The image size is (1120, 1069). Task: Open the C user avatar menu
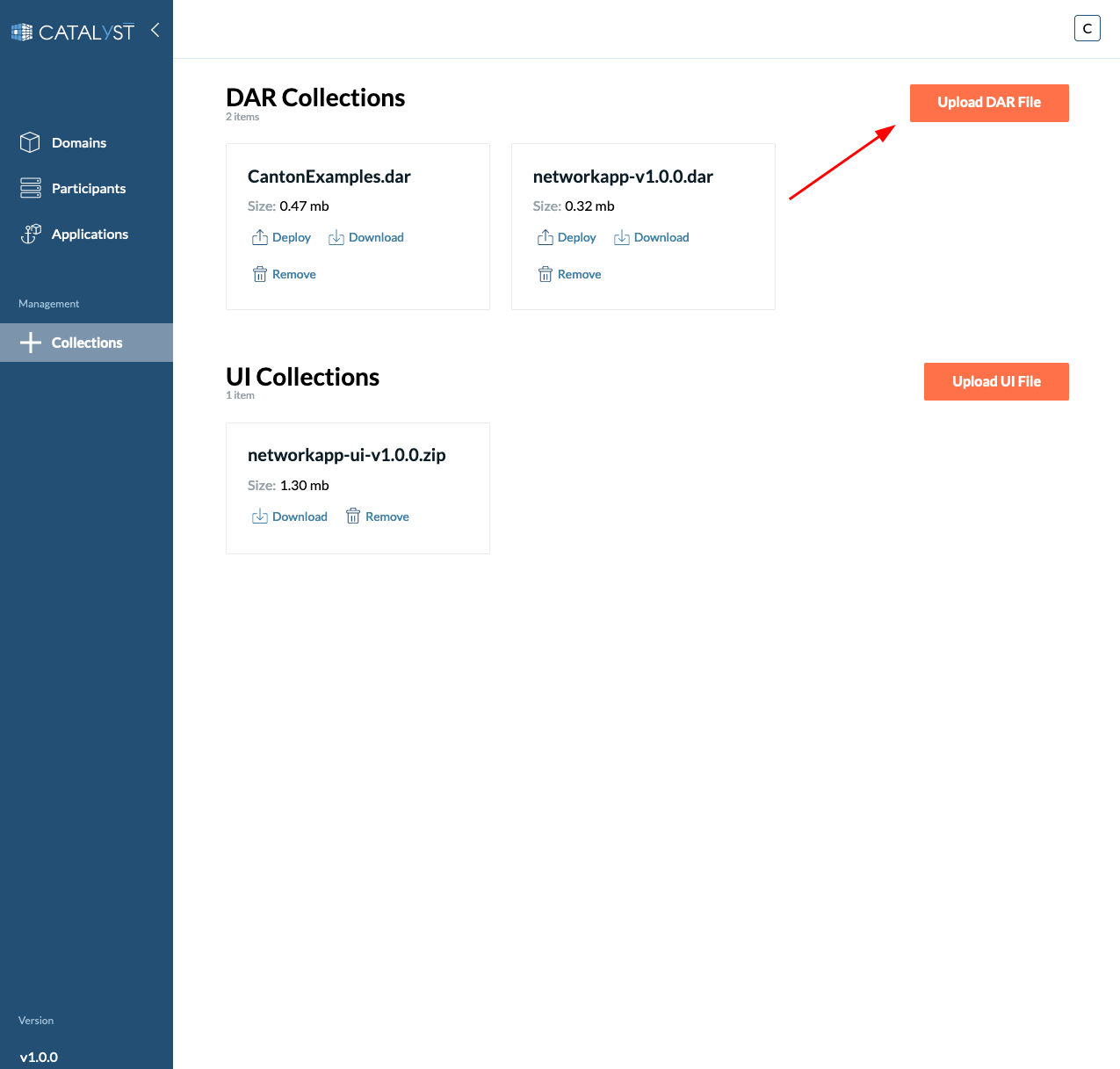[1087, 27]
